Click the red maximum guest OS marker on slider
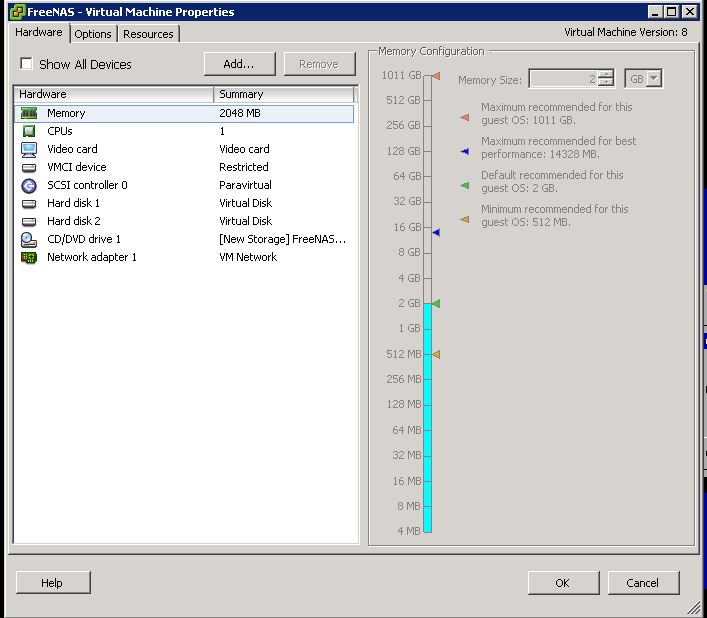707x618 pixels. (436, 76)
